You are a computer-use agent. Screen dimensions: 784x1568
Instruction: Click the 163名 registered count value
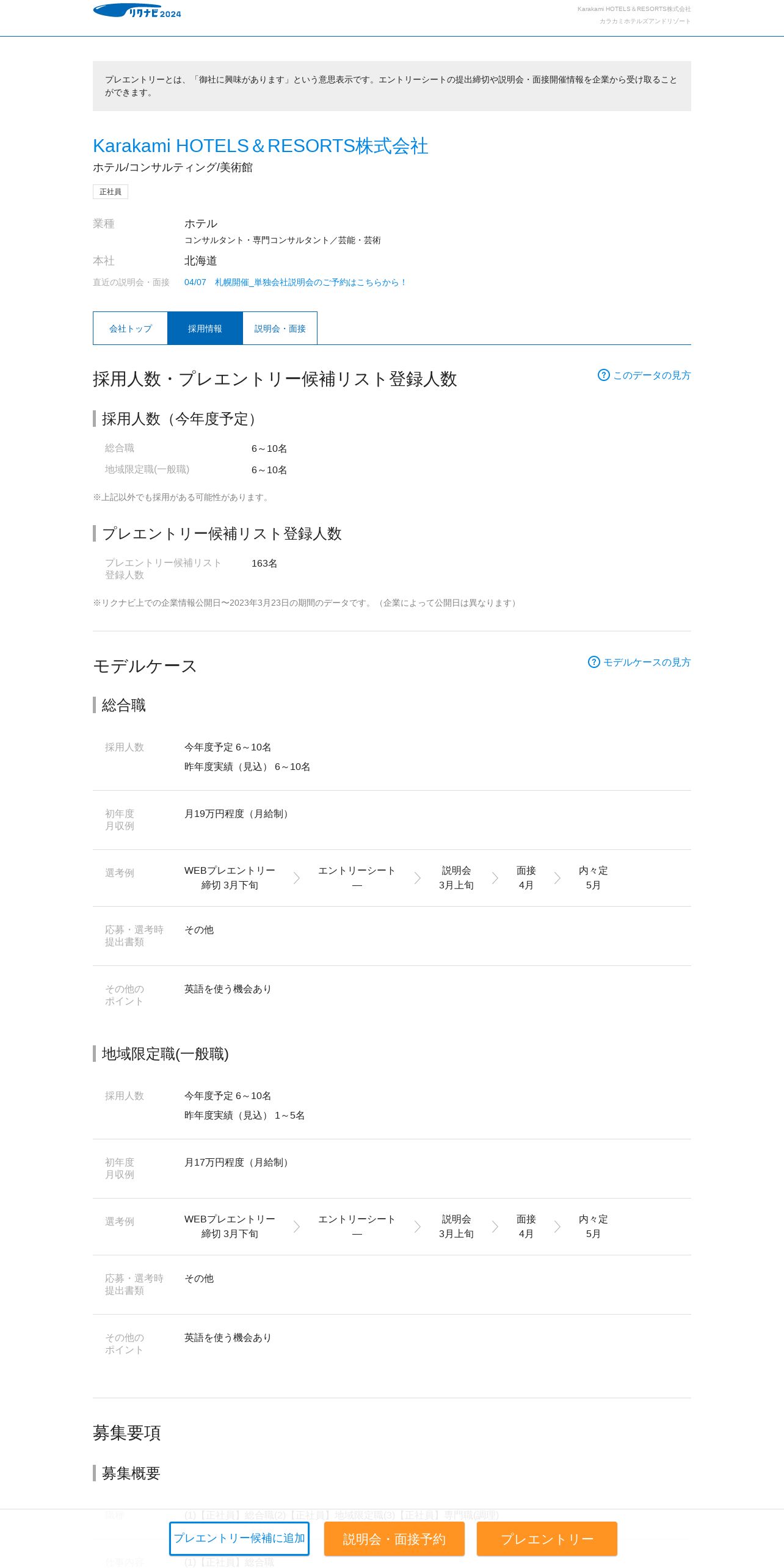click(x=264, y=563)
